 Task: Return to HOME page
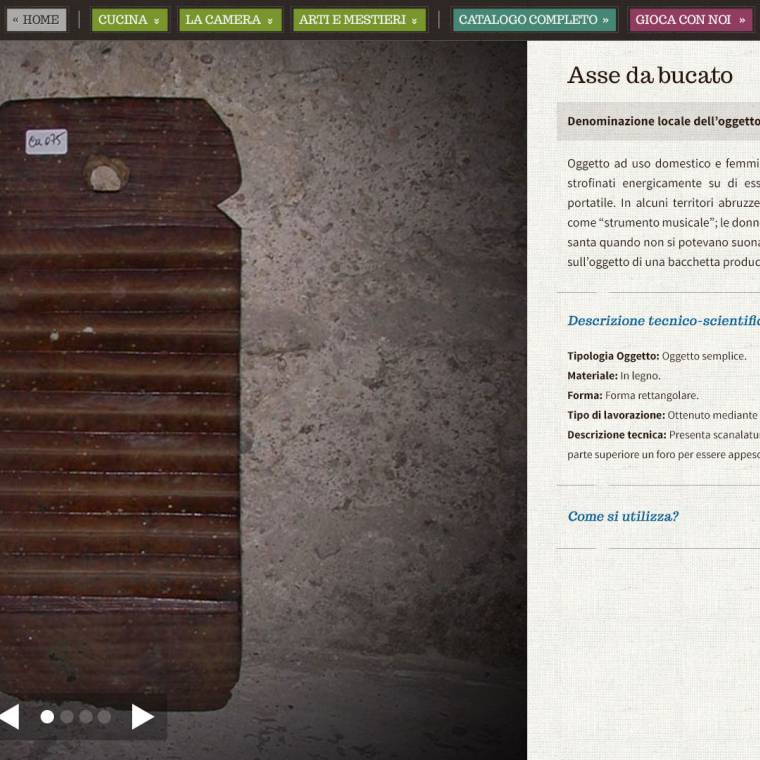[36, 20]
